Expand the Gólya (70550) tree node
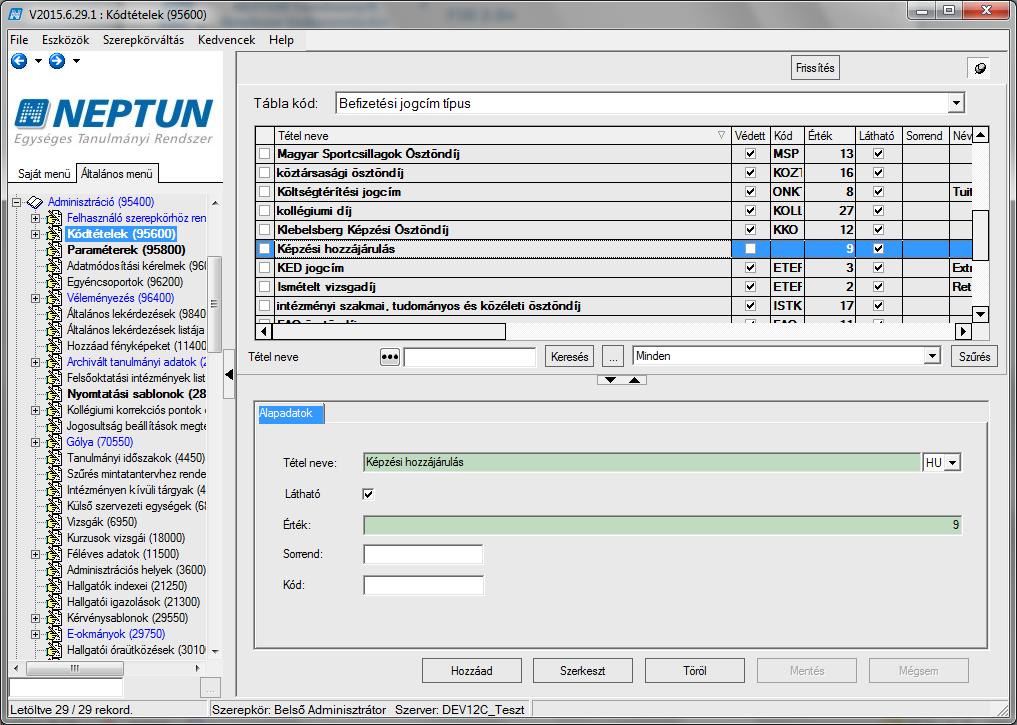The height and width of the screenshot is (725, 1017). click(x=36, y=442)
